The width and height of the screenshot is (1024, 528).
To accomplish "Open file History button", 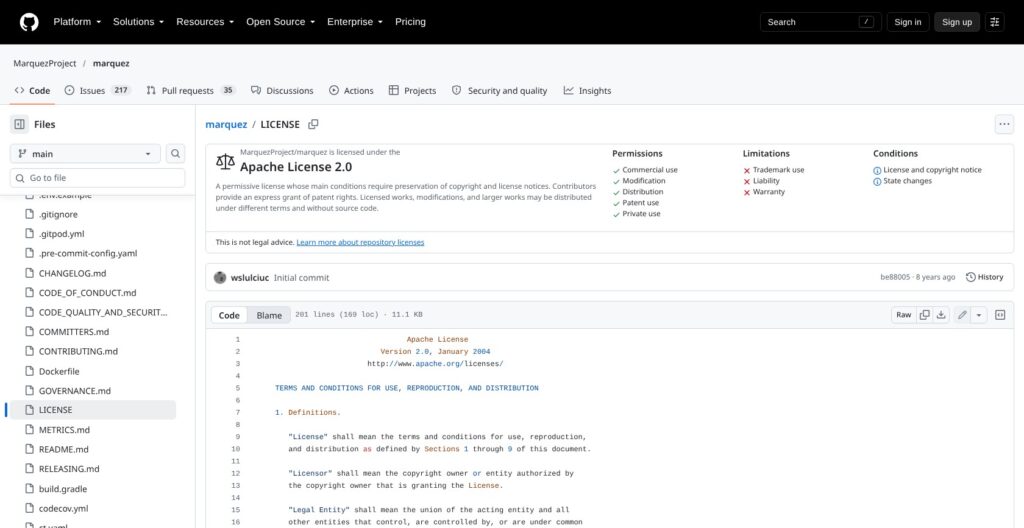I will (x=984, y=277).
